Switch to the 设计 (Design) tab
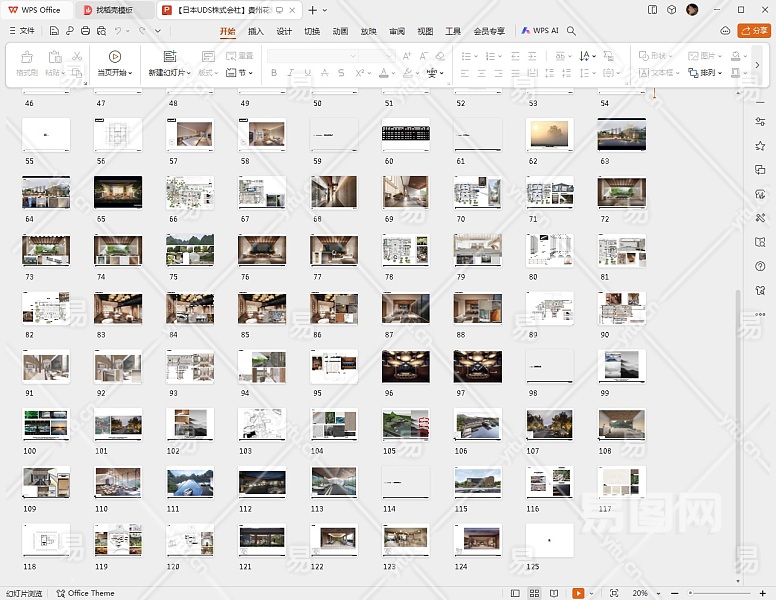 pos(284,31)
